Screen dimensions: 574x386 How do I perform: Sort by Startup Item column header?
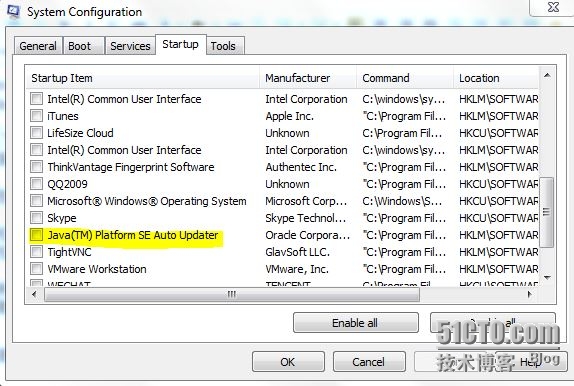click(143, 78)
